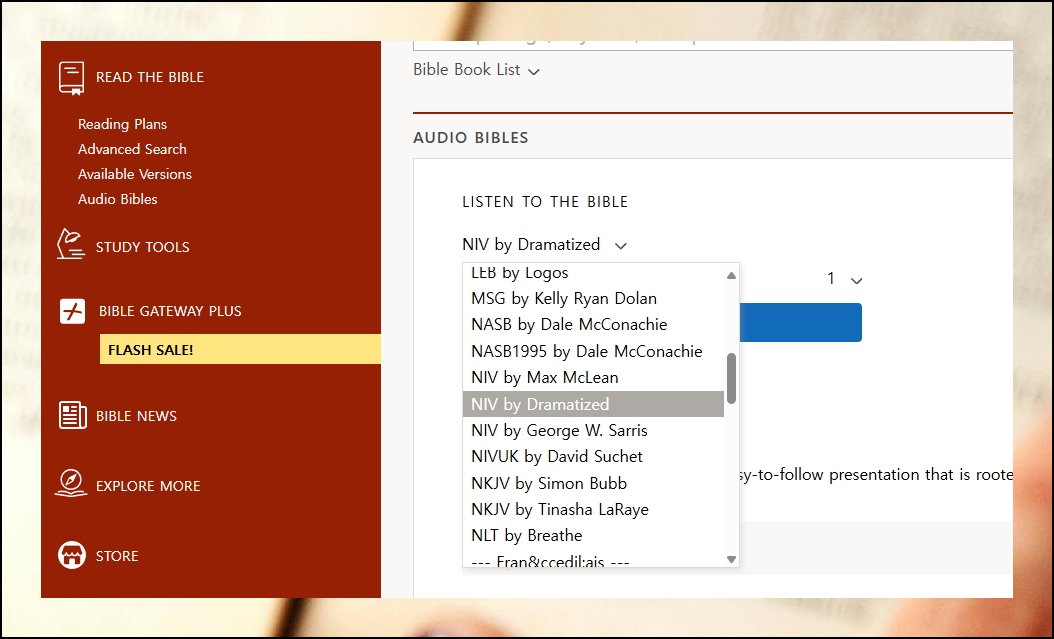
Task: Click the search input field at top
Action: tap(713, 45)
